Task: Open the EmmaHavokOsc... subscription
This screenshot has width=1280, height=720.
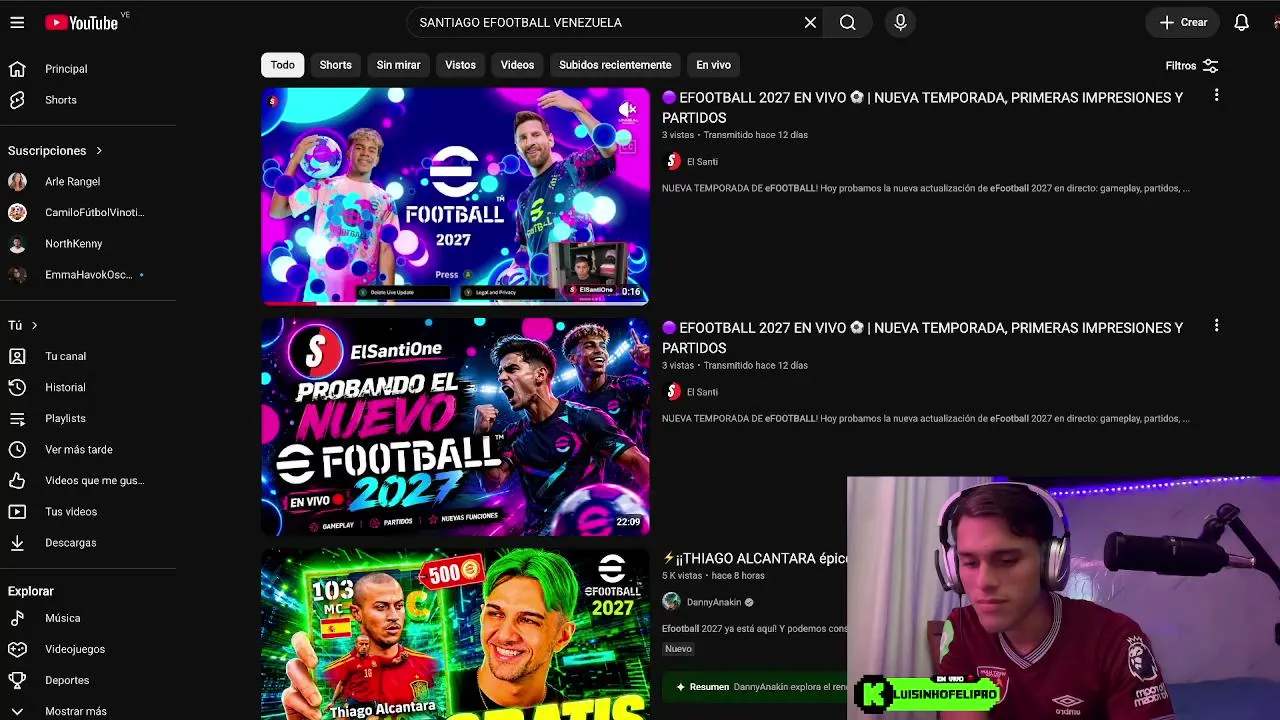Action: point(88,275)
